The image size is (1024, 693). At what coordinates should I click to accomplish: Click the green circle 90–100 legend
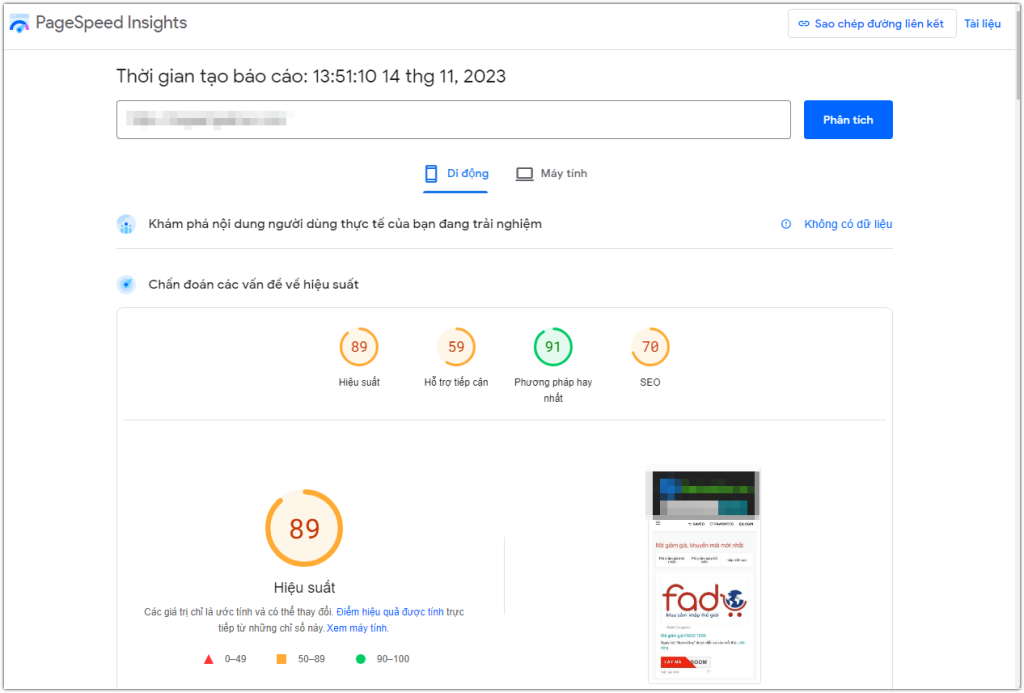[x=382, y=659]
